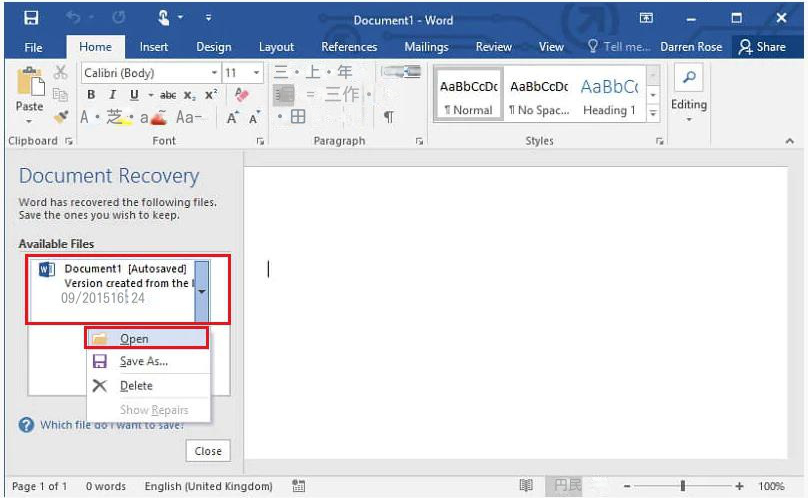Open the Layout ribbon tab
This screenshot has height=498, width=808.
[276, 47]
